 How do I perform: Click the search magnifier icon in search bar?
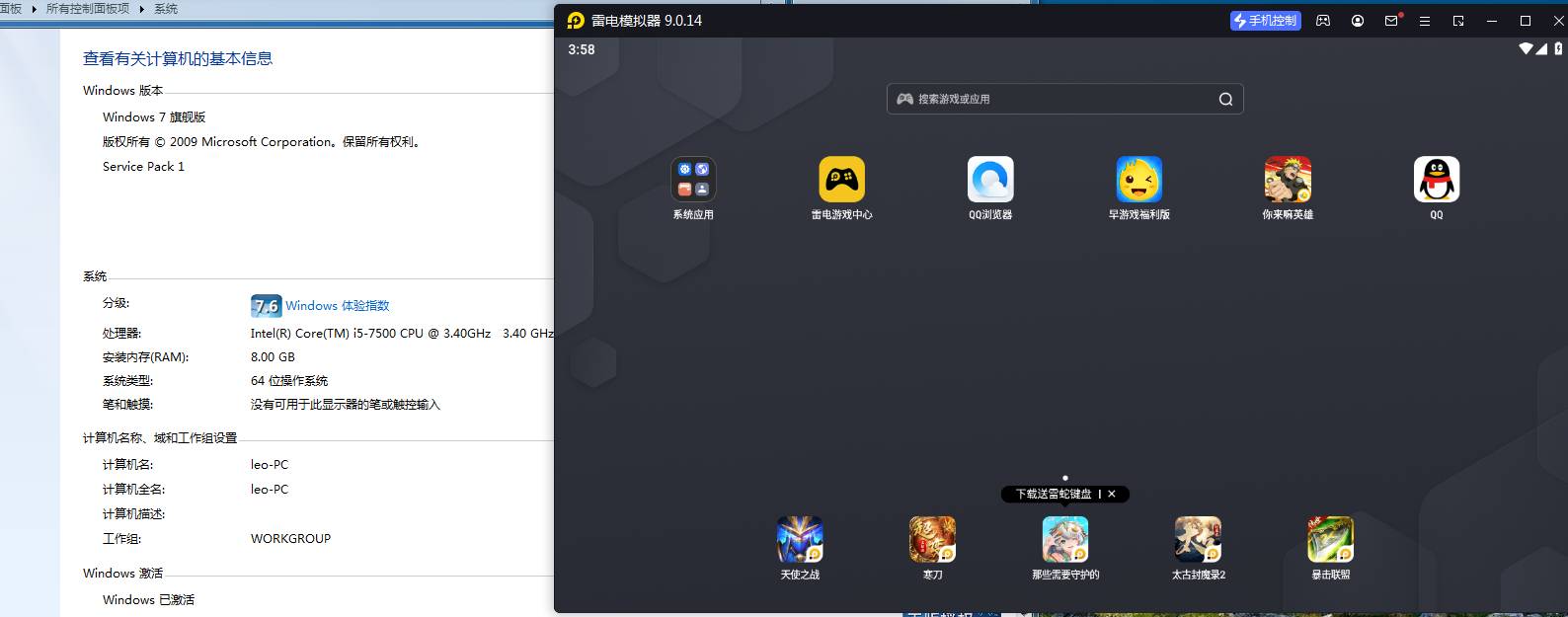1225,99
